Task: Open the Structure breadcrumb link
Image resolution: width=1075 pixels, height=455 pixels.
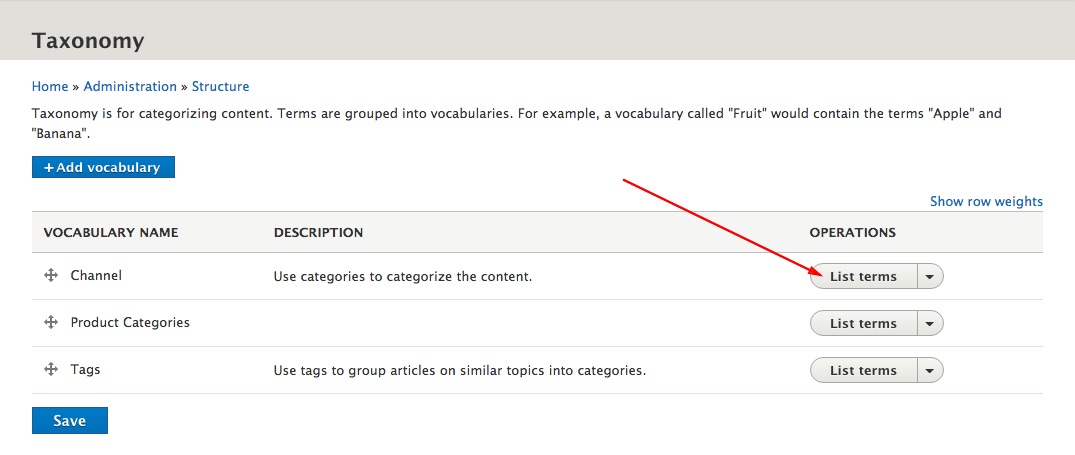Action: [220, 86]
